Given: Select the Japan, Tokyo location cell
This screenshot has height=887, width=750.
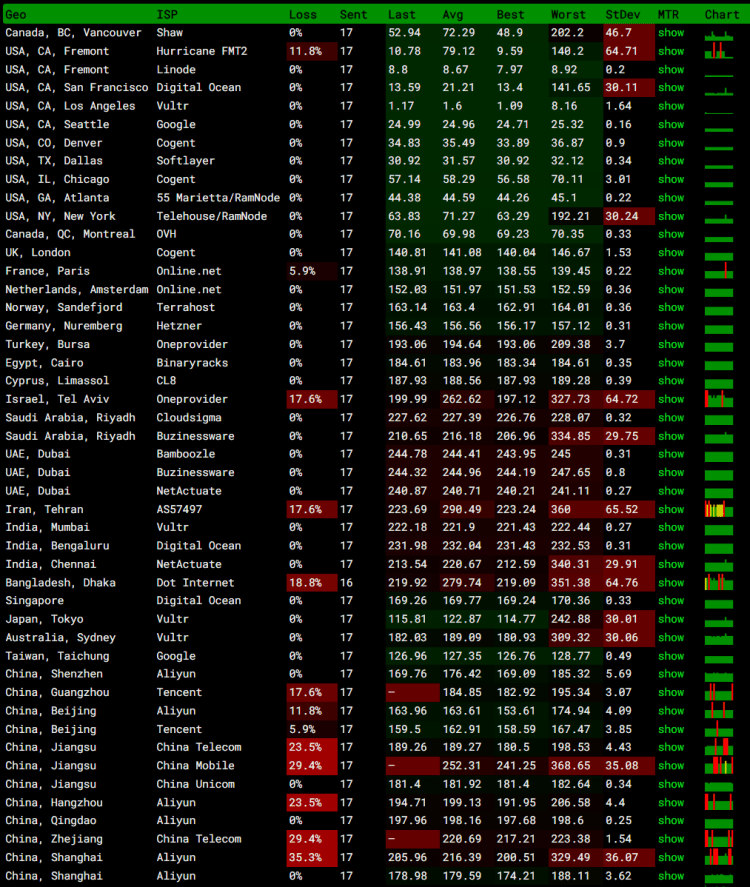Looking at the screenshot, I should point(43,619).
